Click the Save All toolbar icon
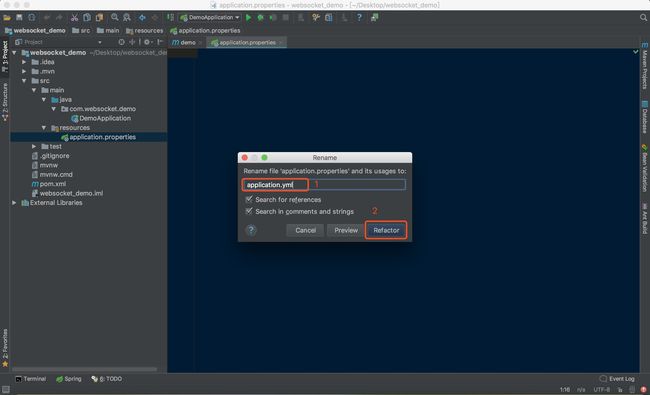The height and width of the screenshot is (395, 650). 19,18
